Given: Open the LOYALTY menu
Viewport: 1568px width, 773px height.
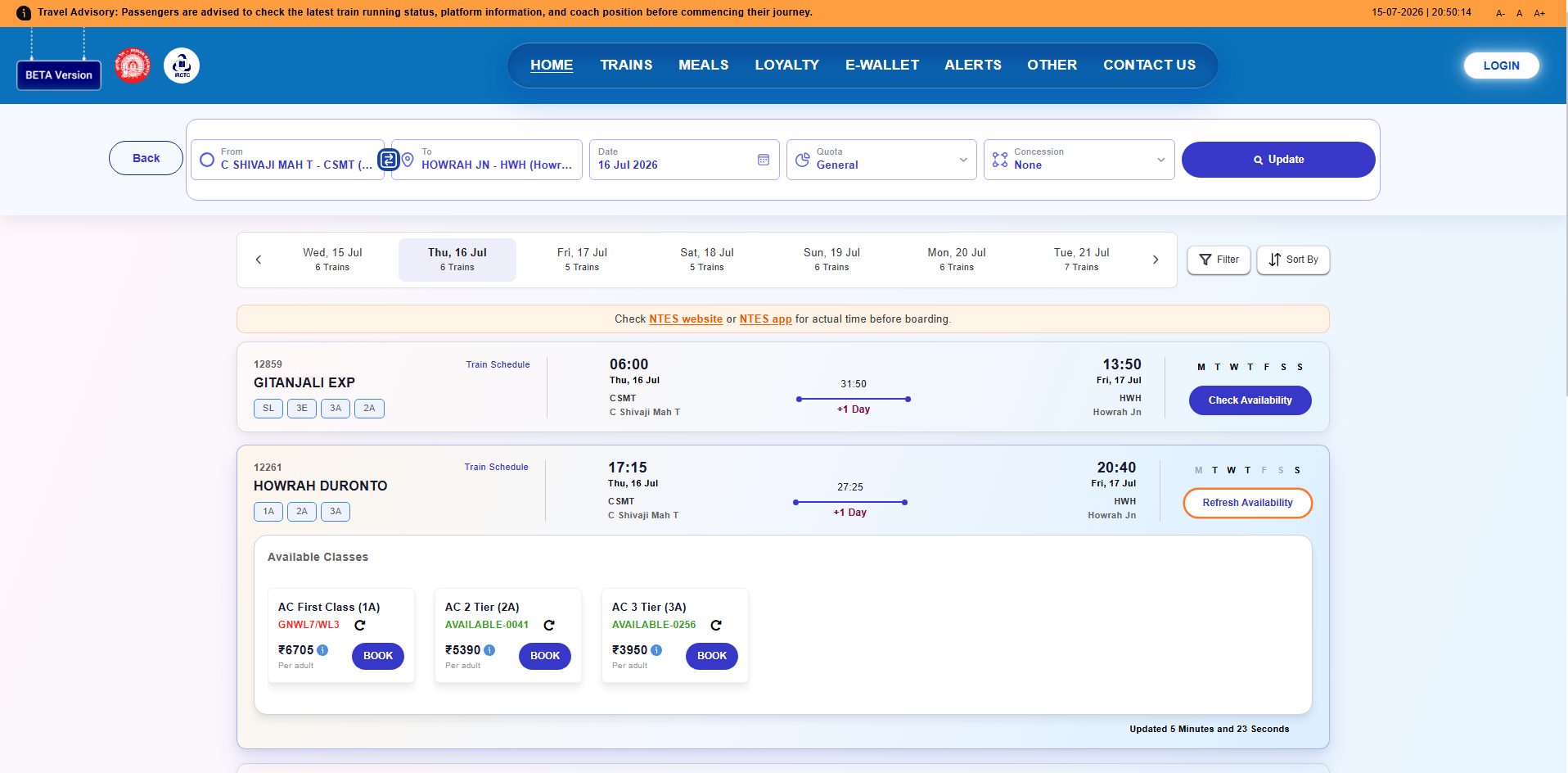Looking at the screenshot, I should point(786,65).
